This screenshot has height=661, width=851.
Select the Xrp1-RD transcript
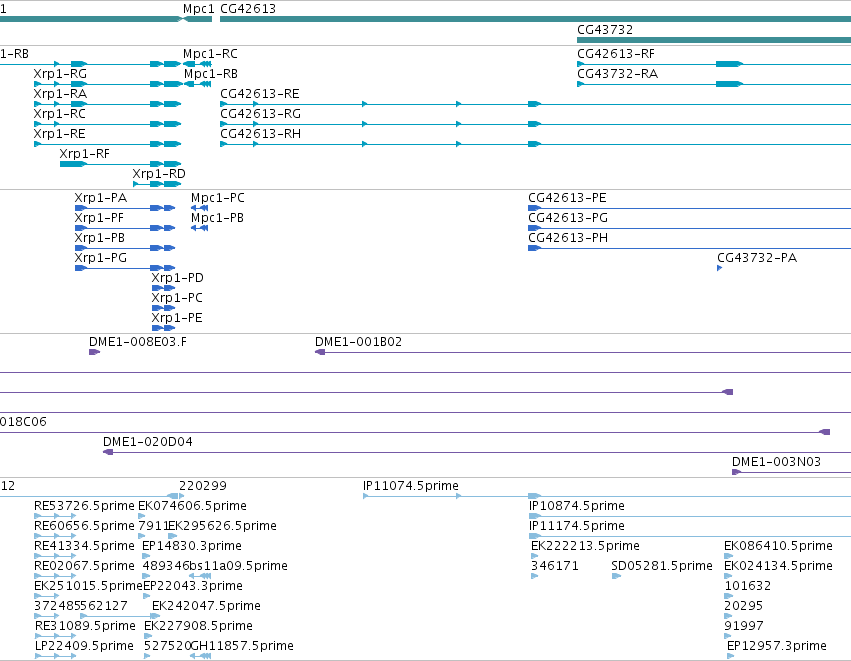coord(159,174)
